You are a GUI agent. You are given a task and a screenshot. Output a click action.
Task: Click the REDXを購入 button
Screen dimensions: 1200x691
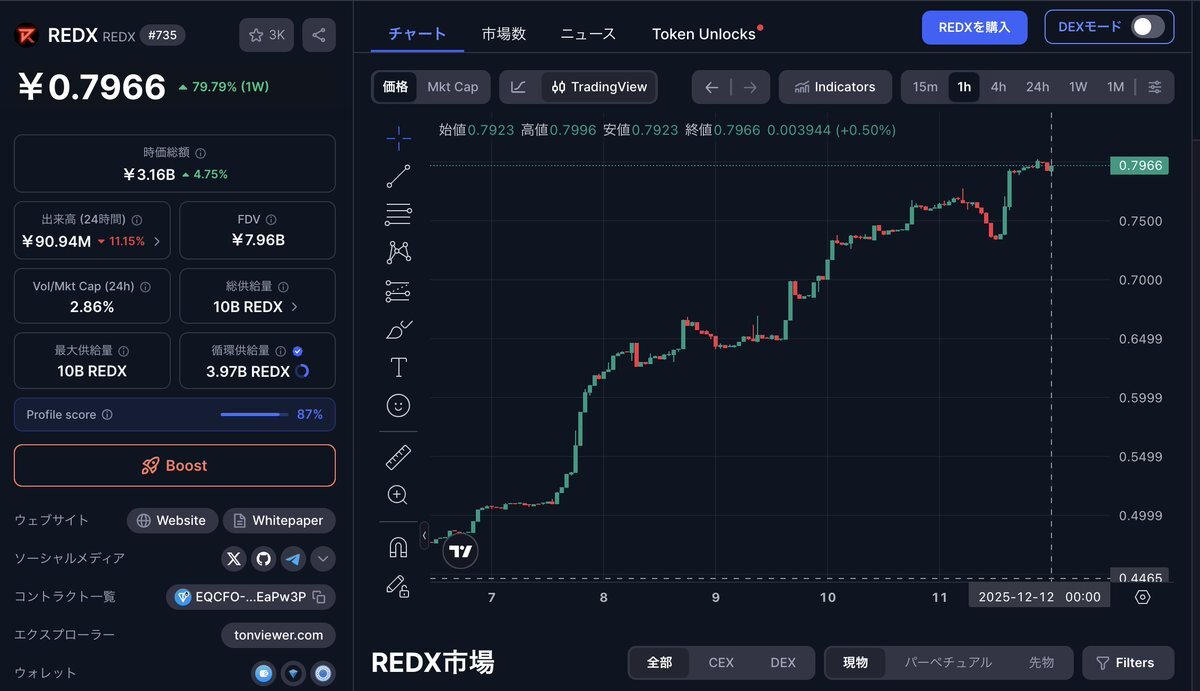pyautogui.click(x=974, y=27)
